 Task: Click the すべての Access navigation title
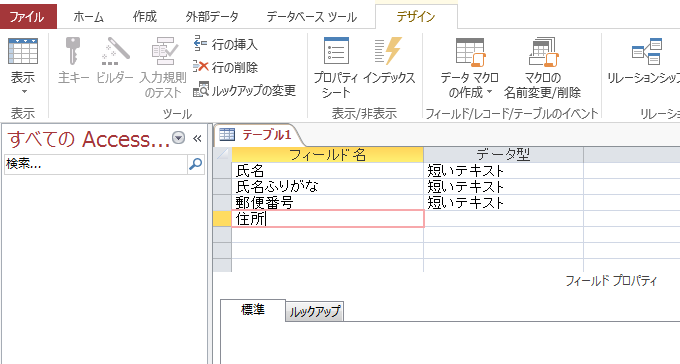point(88,139)
